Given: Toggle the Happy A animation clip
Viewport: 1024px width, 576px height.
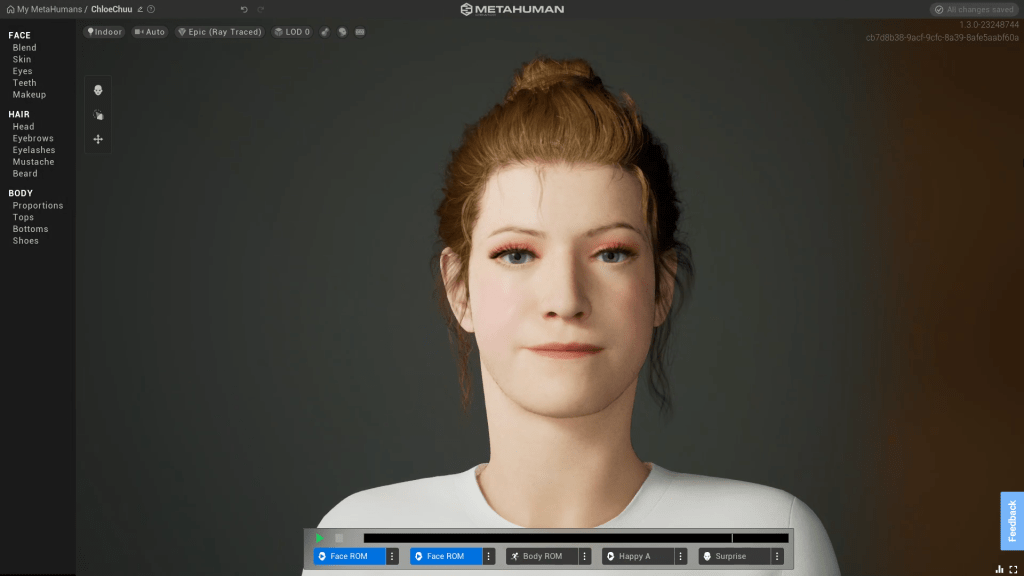Looking at the screenshot, I should [x=637, y=556].
